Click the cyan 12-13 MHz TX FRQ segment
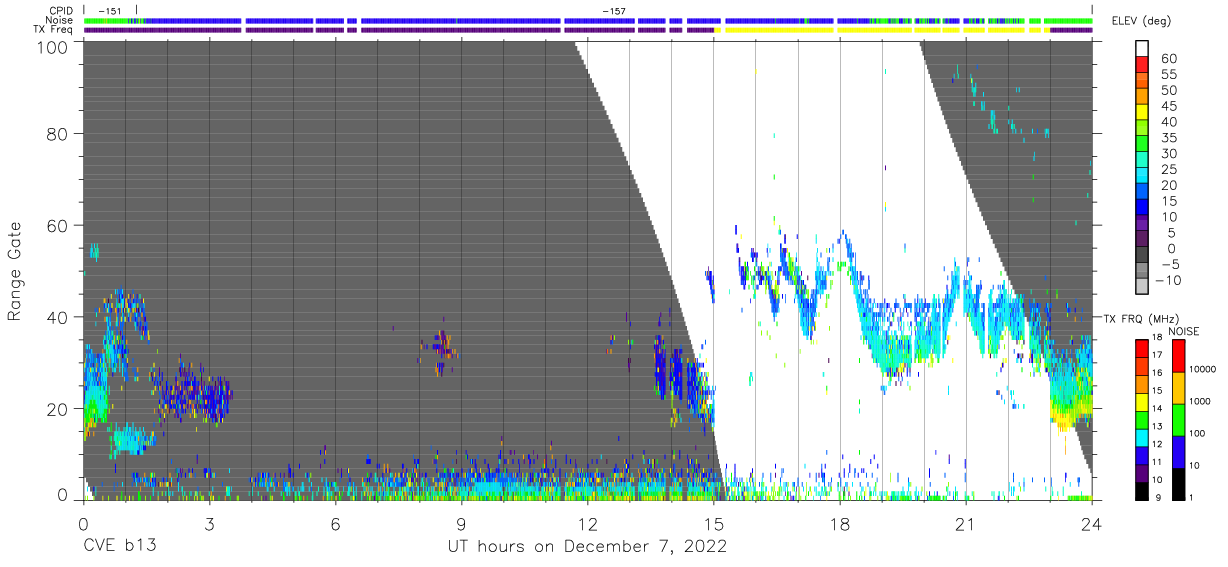The image size is (1228, 567). [1141, 436]
